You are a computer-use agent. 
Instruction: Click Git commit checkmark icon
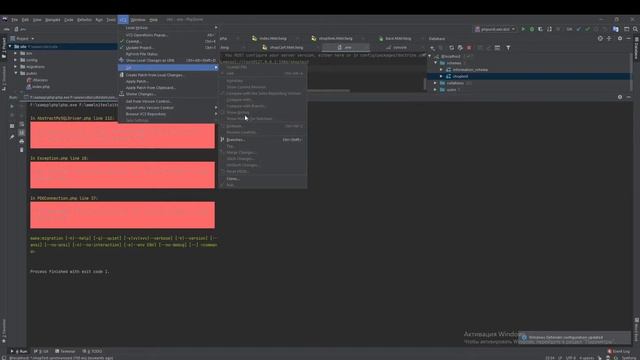tap(587, 29)
